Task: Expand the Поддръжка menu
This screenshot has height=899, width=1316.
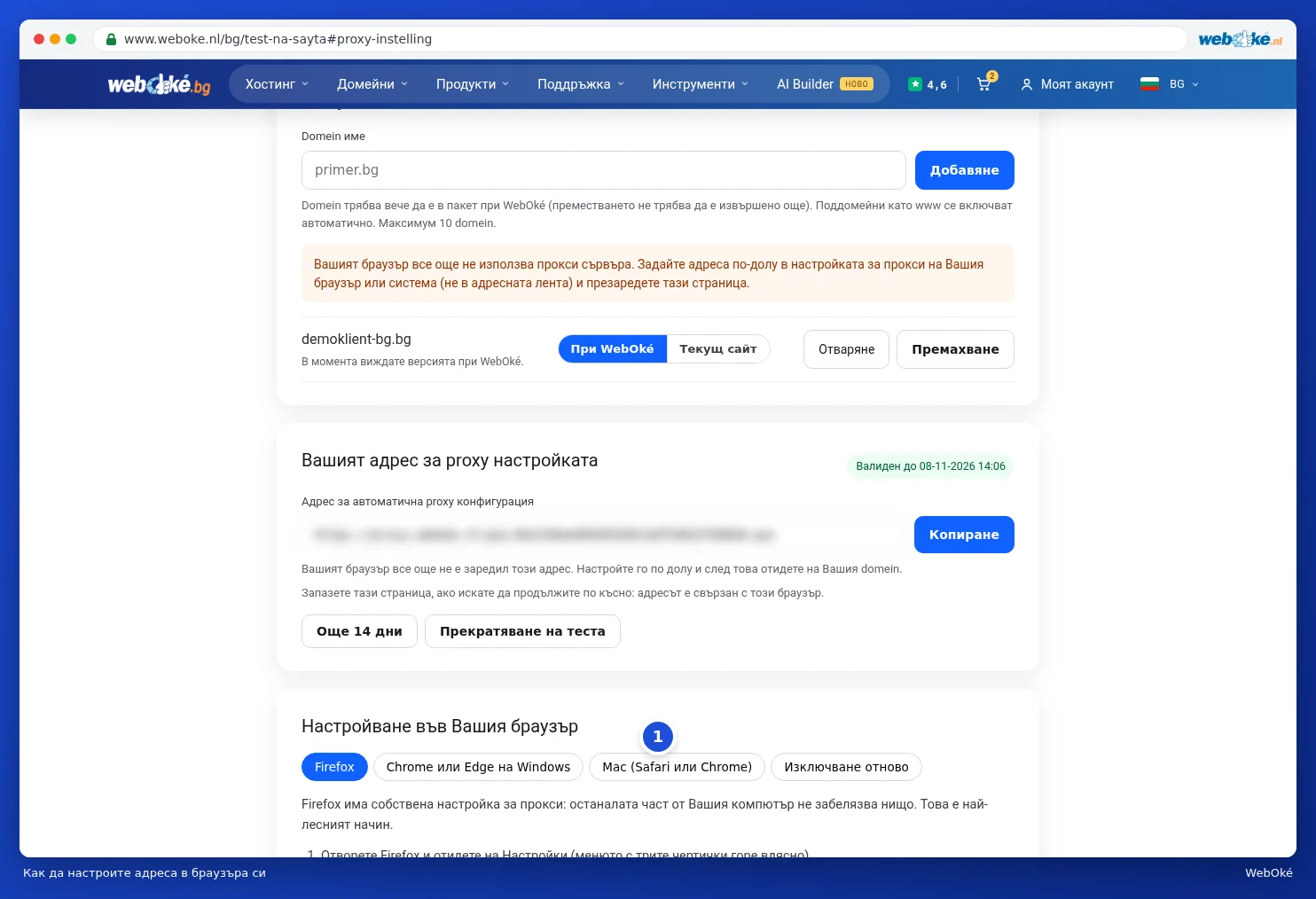Action: 581,84
